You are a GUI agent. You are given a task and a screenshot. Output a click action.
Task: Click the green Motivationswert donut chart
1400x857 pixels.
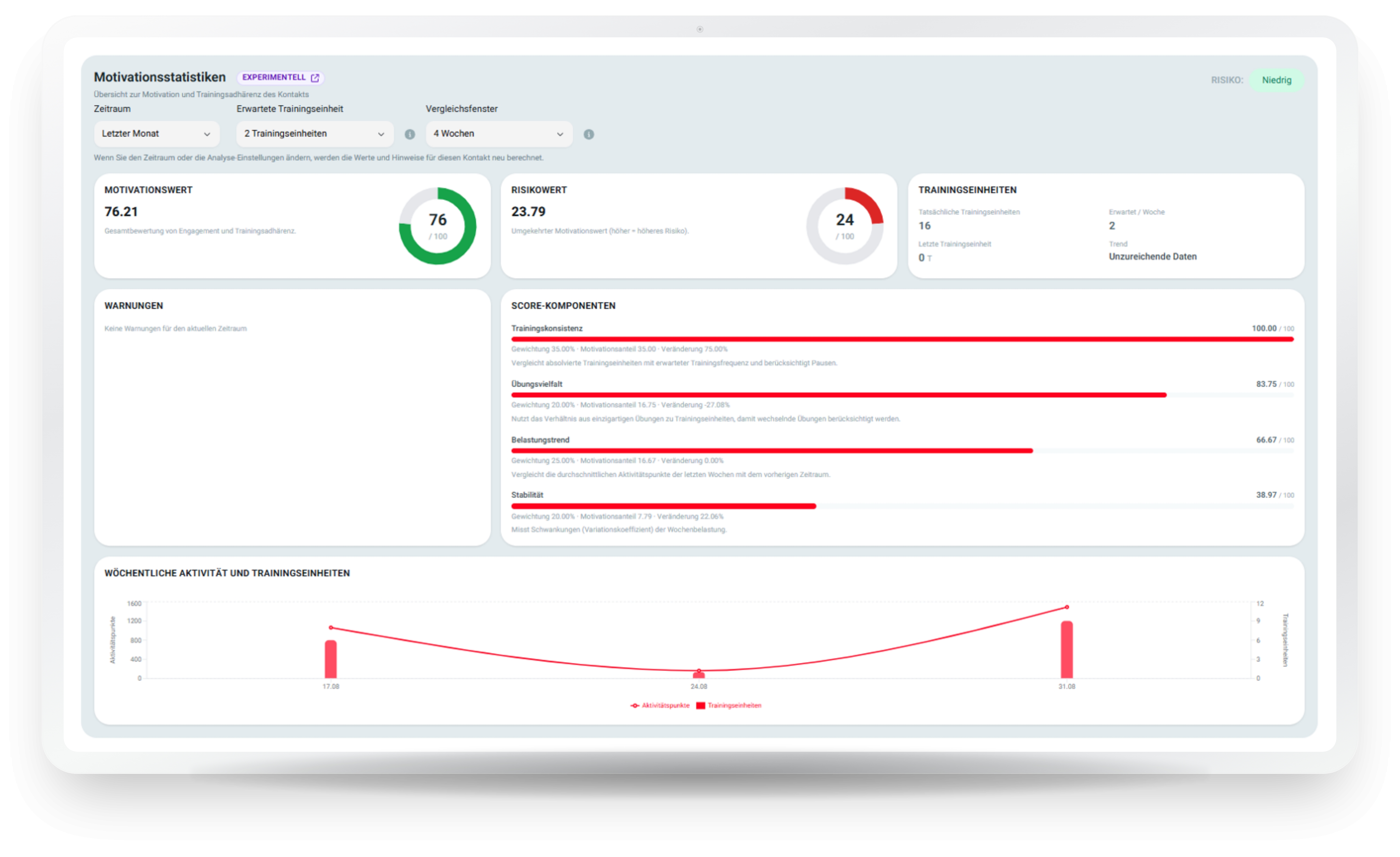pyautogui.click(x=438, y=226)
